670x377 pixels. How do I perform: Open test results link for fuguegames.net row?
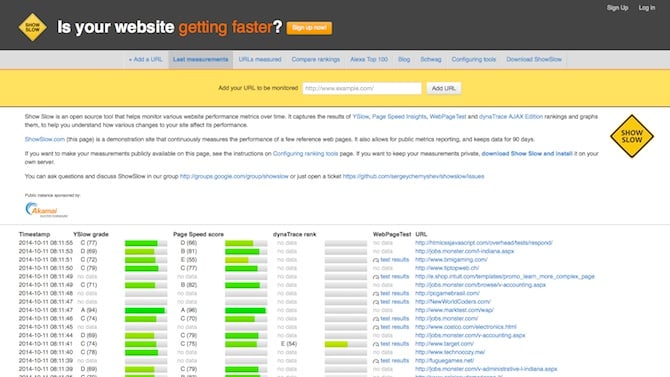pos(394,361)
